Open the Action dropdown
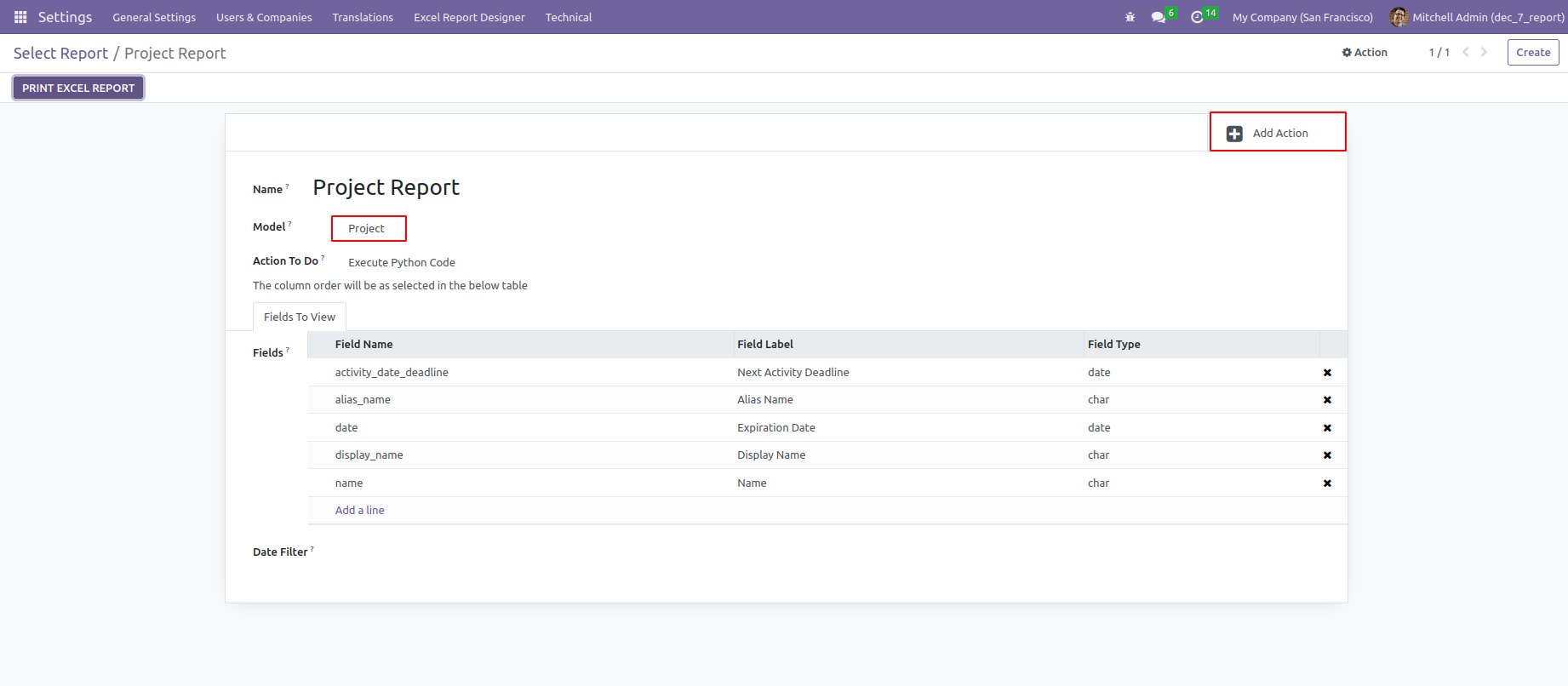The height and width of the screenshot is (686, 1568). click(1365, 52)
